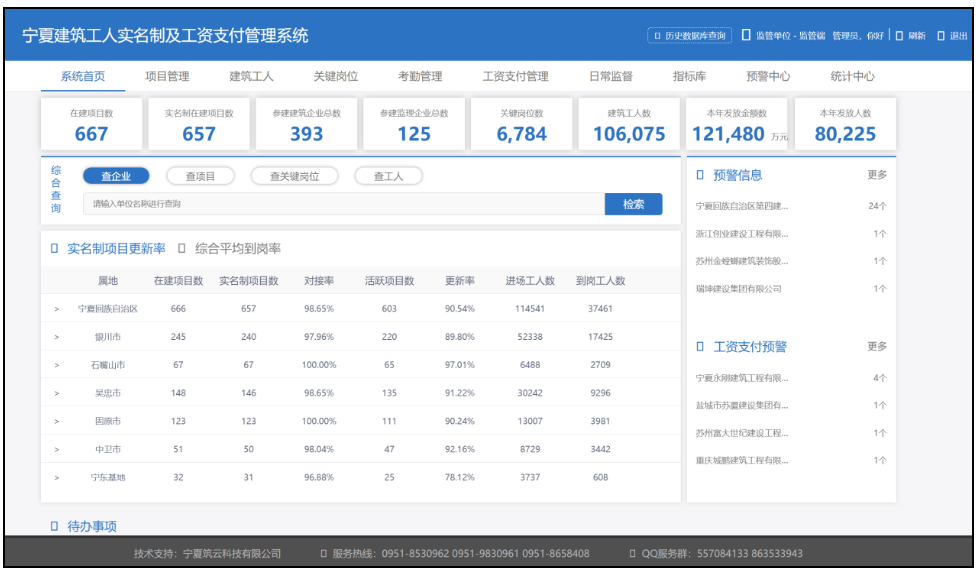Image resolution: width=979 pixels, height=573 pixels.
Task: Click the 监管单位 user icon in header
Action: click(746, 36)
